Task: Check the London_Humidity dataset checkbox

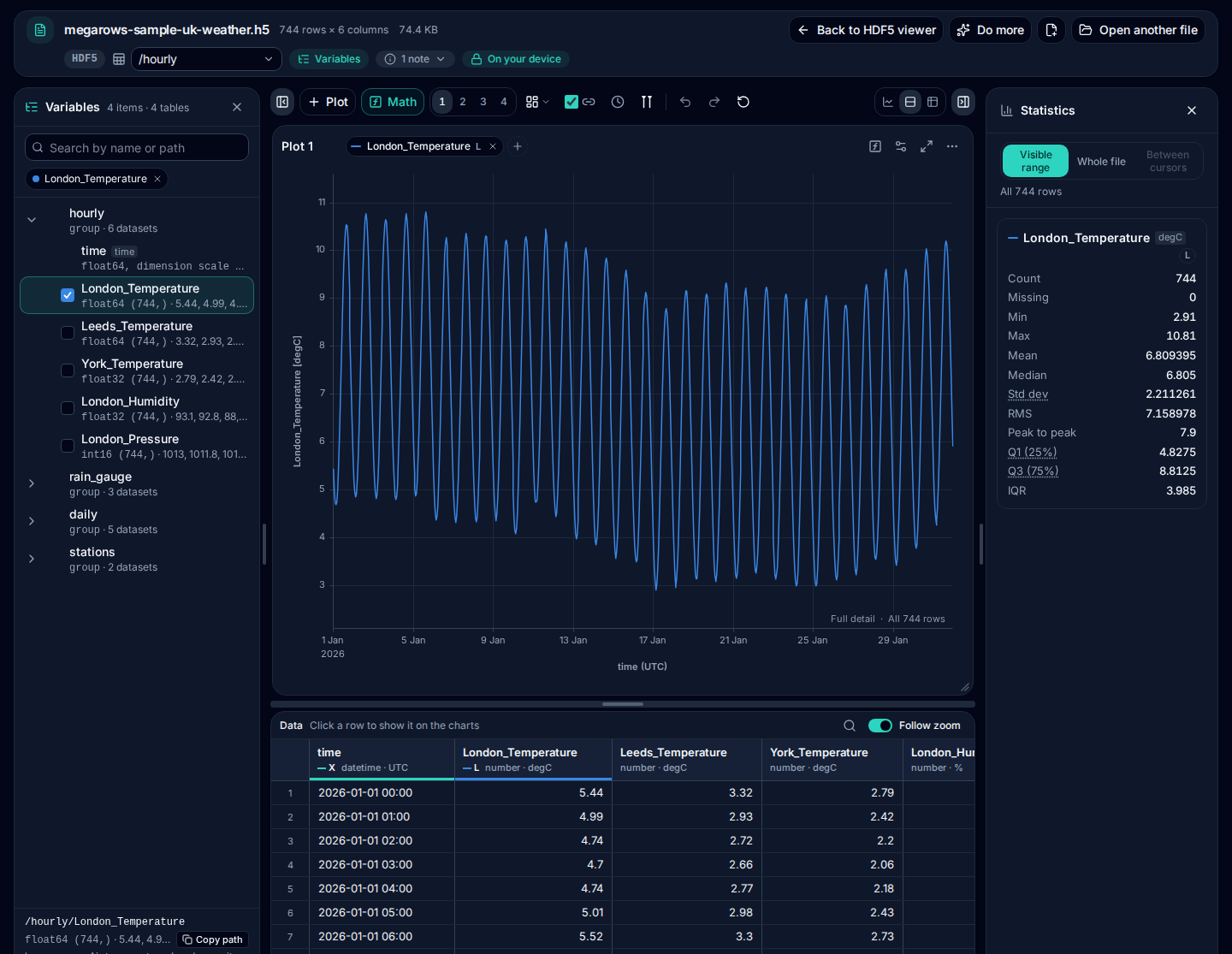Action: click(68, 408)
